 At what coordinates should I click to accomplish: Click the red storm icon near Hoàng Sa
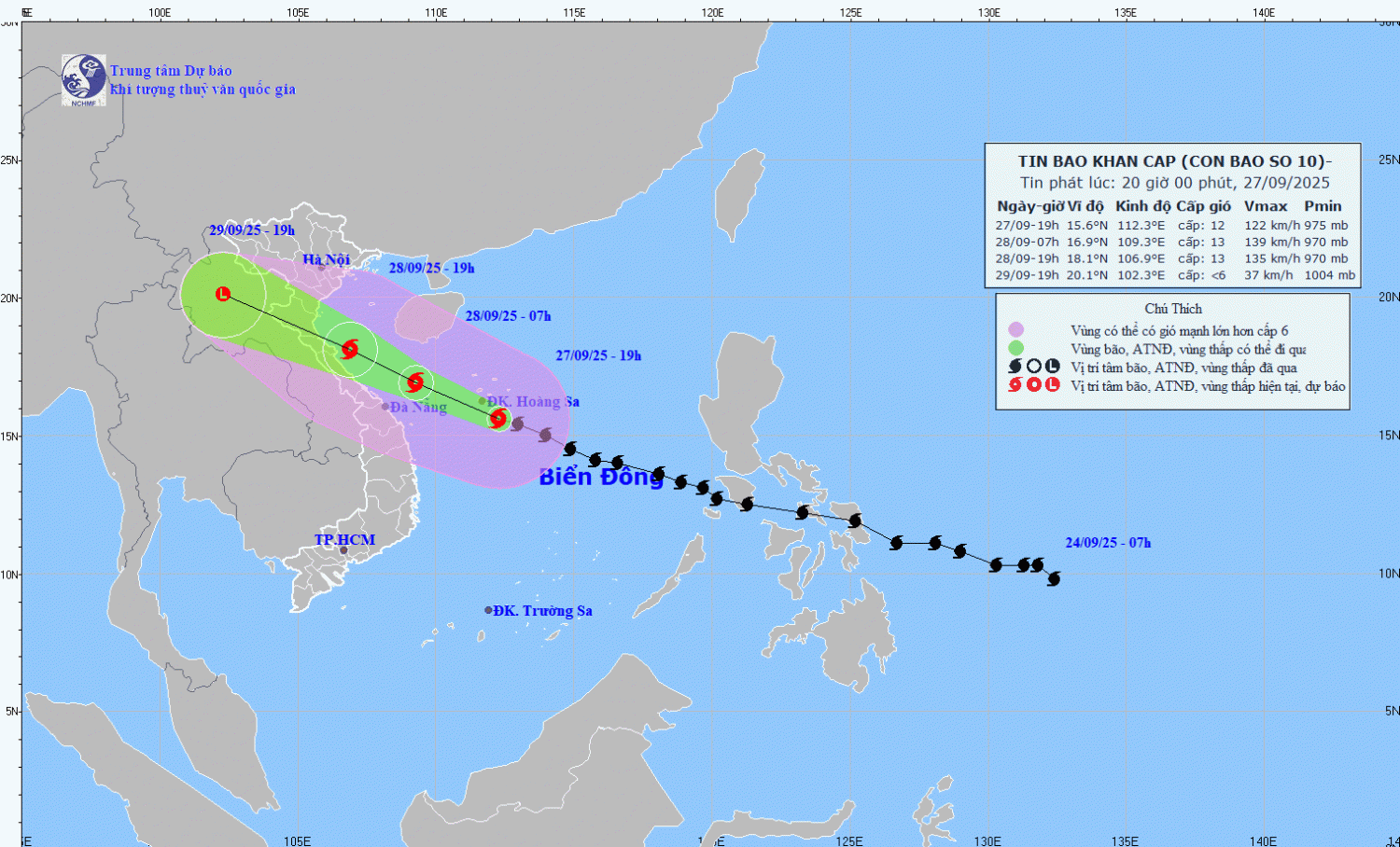click(x=498, y=418)
